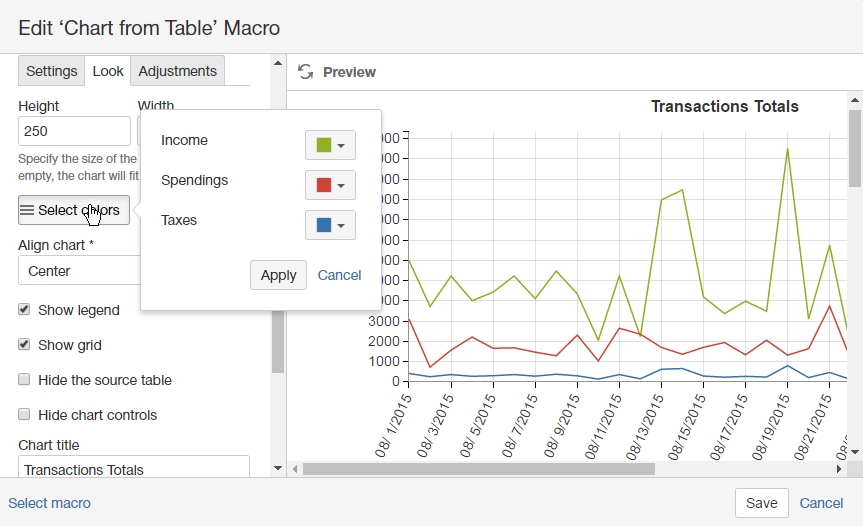
Task: Open the Taxes color dropdown
Action: [x=330, y=225]
